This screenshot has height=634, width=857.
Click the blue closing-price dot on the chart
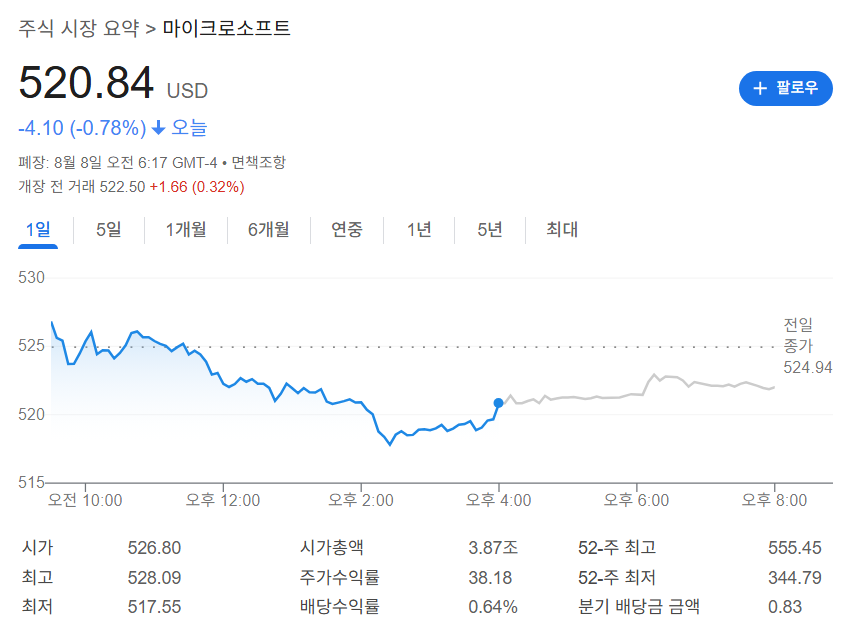pyautogui.click(x=498, y=403)
